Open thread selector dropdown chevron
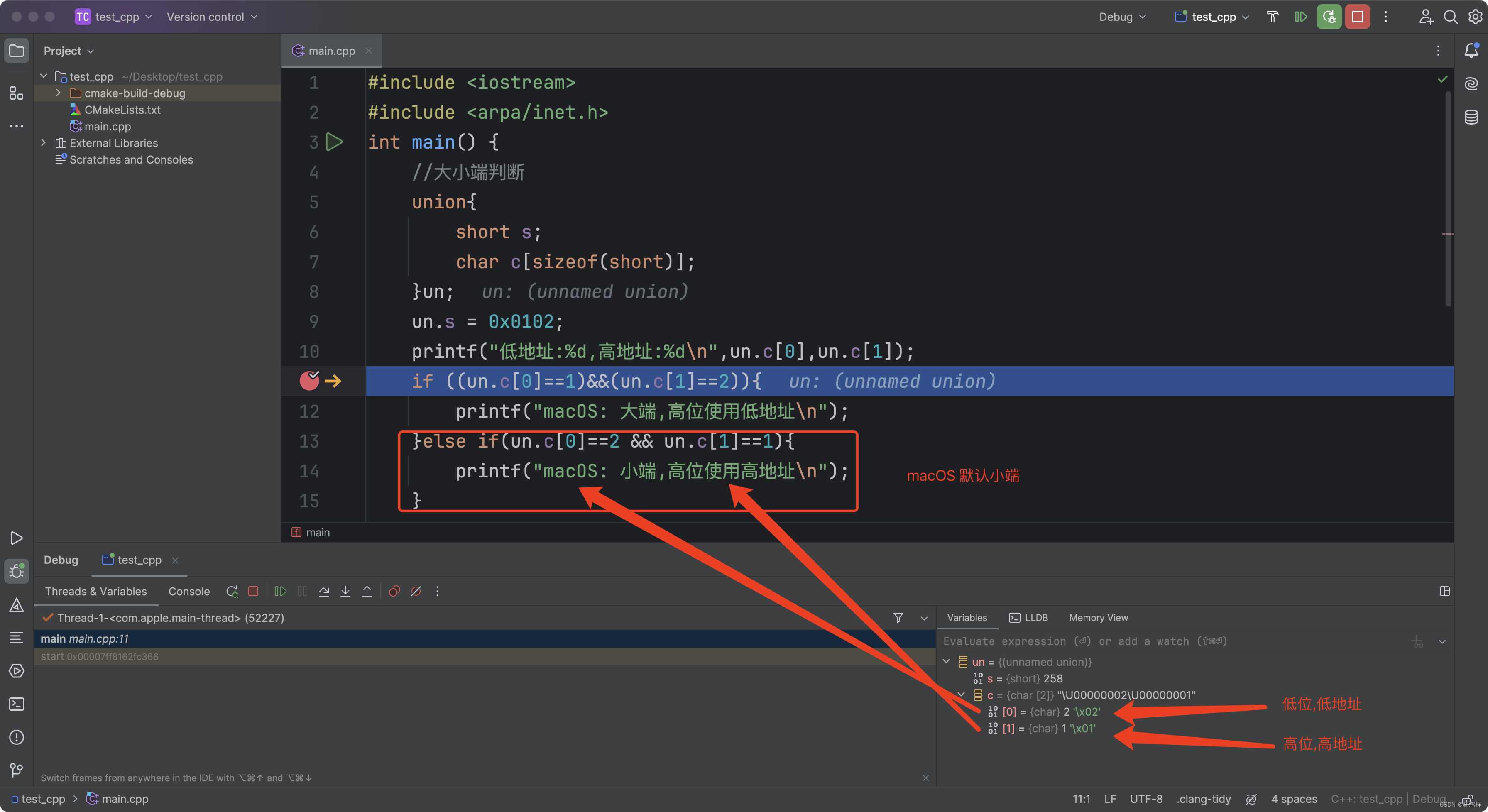1488x812 pixels. pos(924,618)
